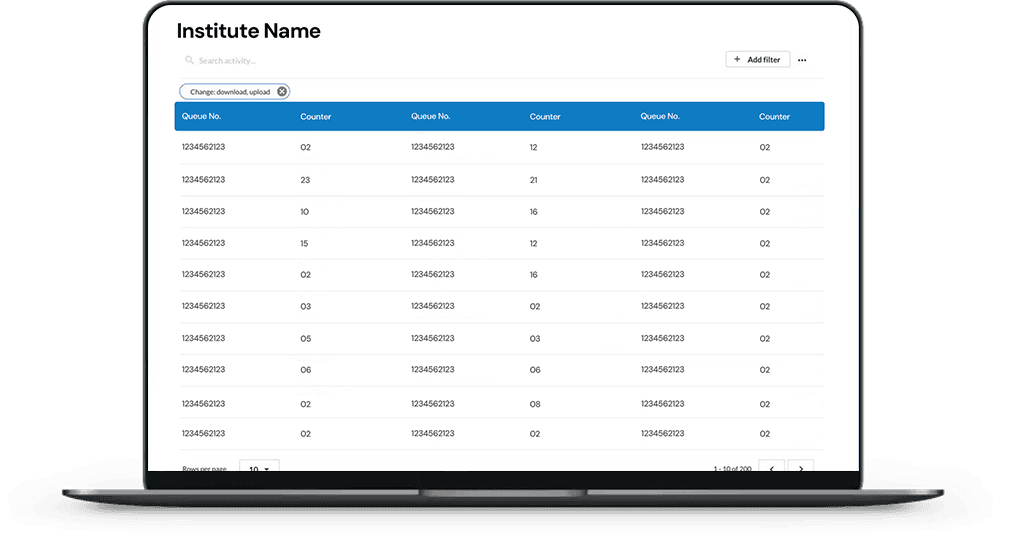This screenshot has height=538, width=1015.
Task: Click the queue number paired with counter 23
Action: (203, 179)
